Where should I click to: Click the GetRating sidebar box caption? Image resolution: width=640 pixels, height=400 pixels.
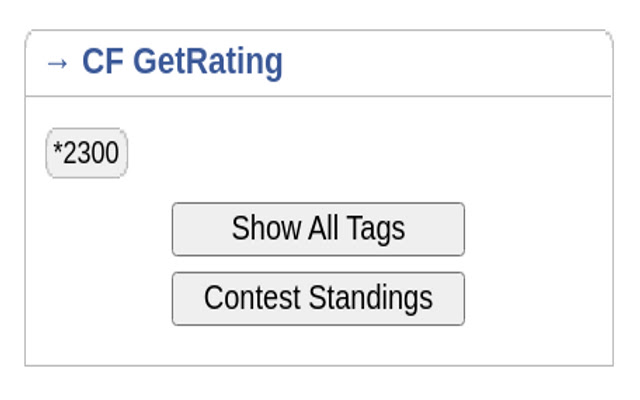tap(182, 62)
